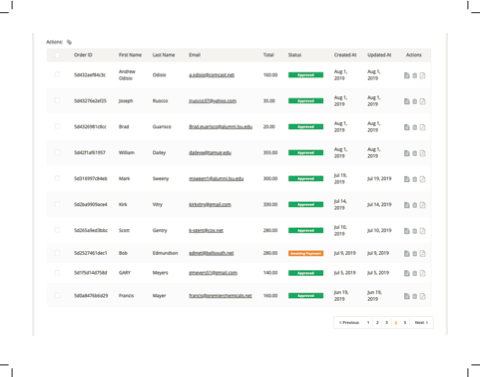The width and height of the screenshot is (480, 377).
Task: Delete Francis Mayer's order via trash icon
Action: click(x=415, y=296)
